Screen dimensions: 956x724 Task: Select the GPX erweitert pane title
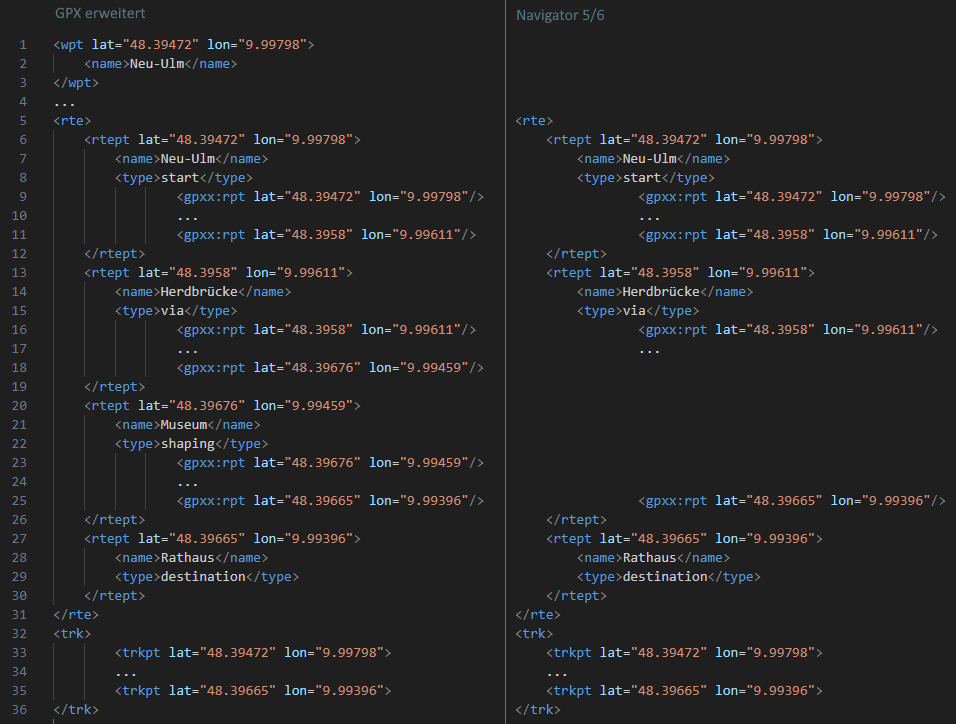[102, 16]
